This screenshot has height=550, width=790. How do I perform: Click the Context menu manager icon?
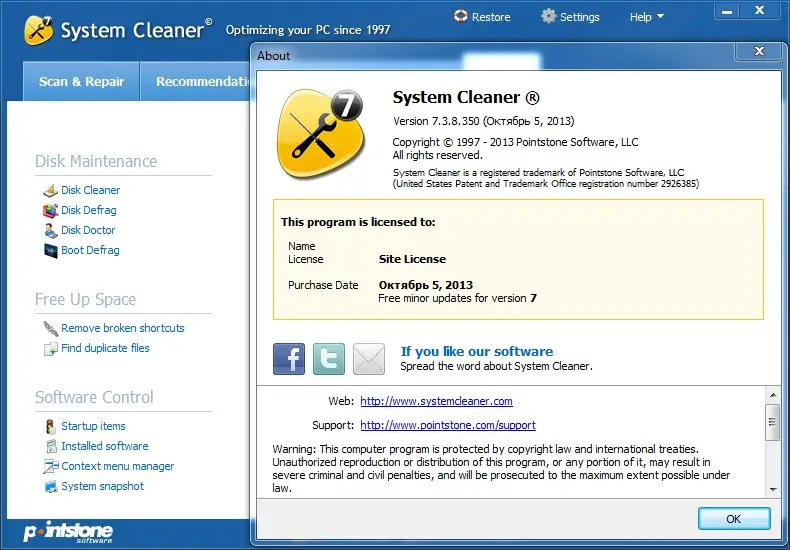pos(50,466)
